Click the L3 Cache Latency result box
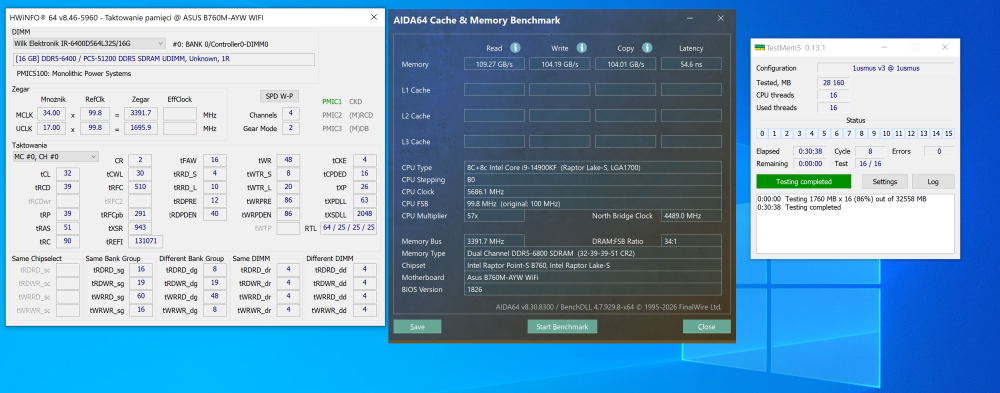 tap(691, 141)
